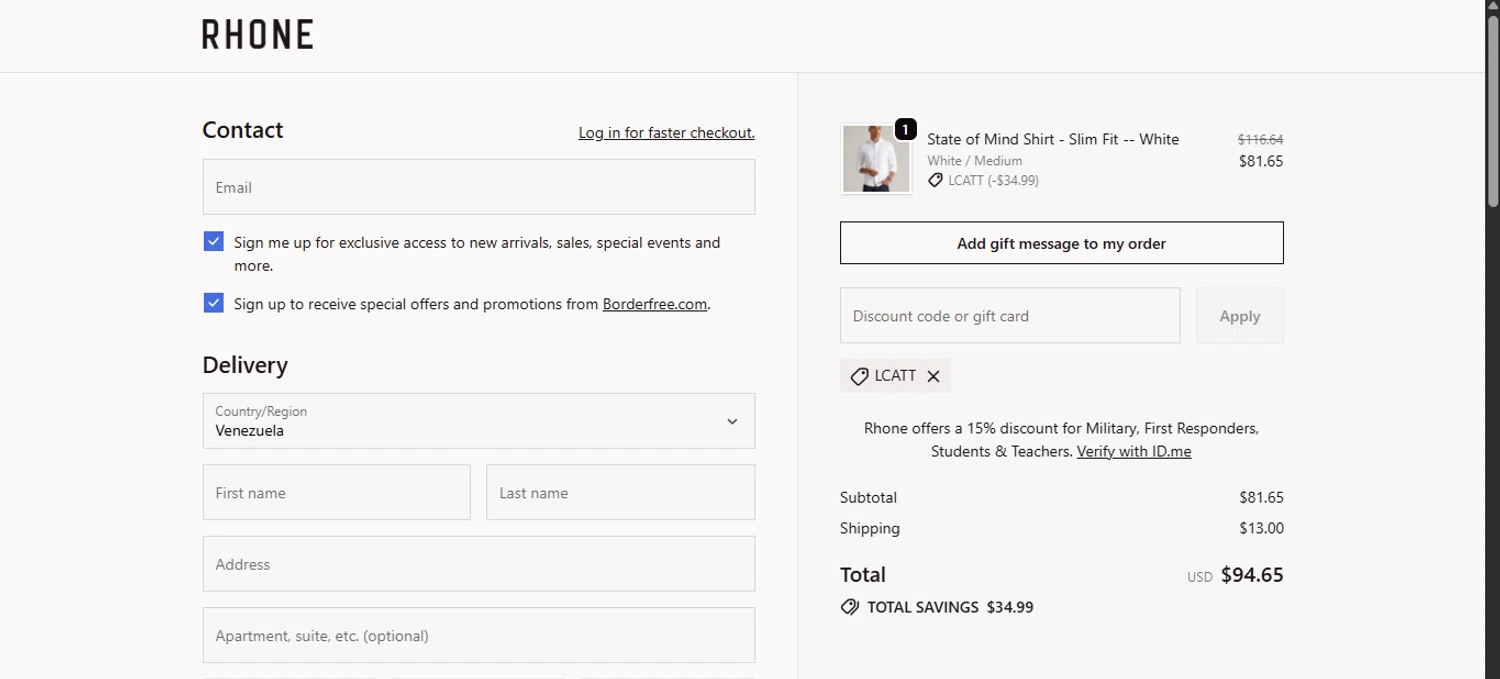
Task: Uncheck the new arrivals sign-up checkbox
Action: tap(213, 242)
